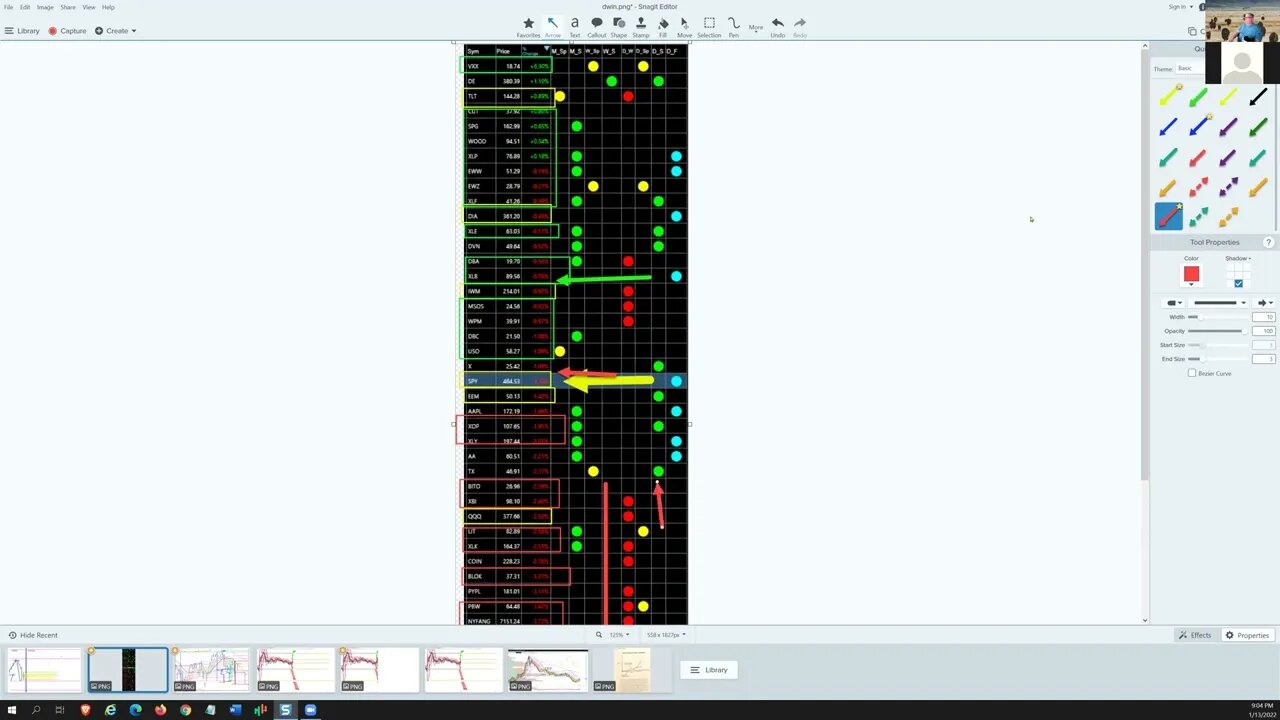Open the Share menu
The width and height of the screenshot is (1280, 720).
pyautogui.click(x=68, y=7)
